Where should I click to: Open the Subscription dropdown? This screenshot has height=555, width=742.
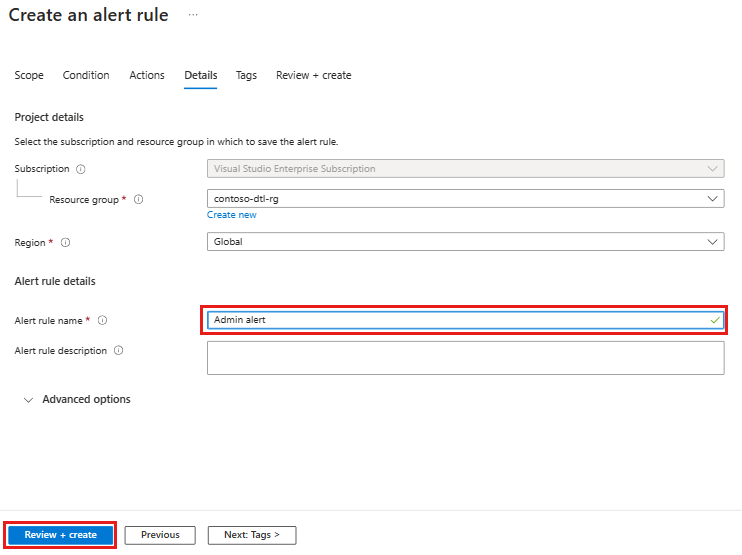[x=466, y=169]
